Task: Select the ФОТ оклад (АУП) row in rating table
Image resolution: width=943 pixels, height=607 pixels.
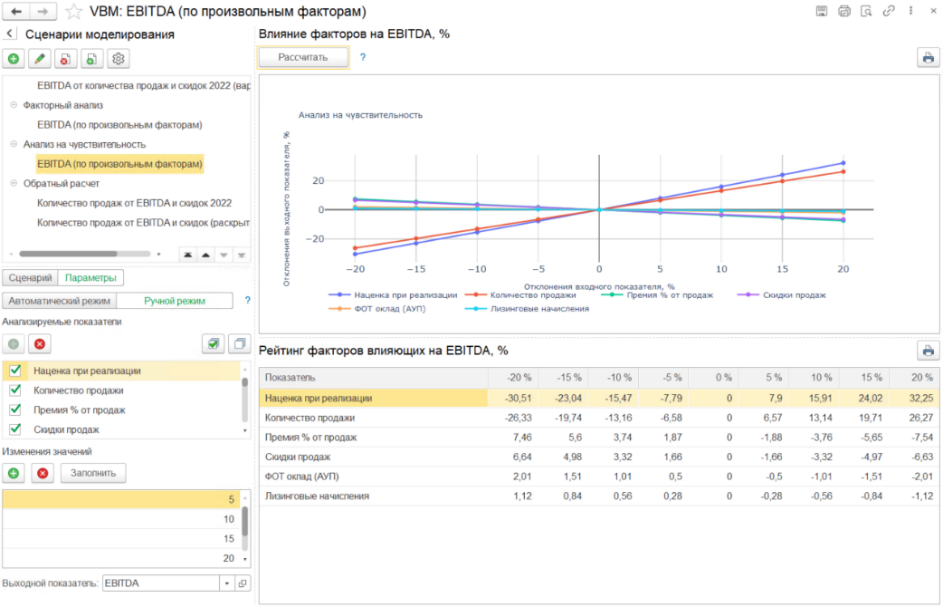Action: [x=599, y=476]
